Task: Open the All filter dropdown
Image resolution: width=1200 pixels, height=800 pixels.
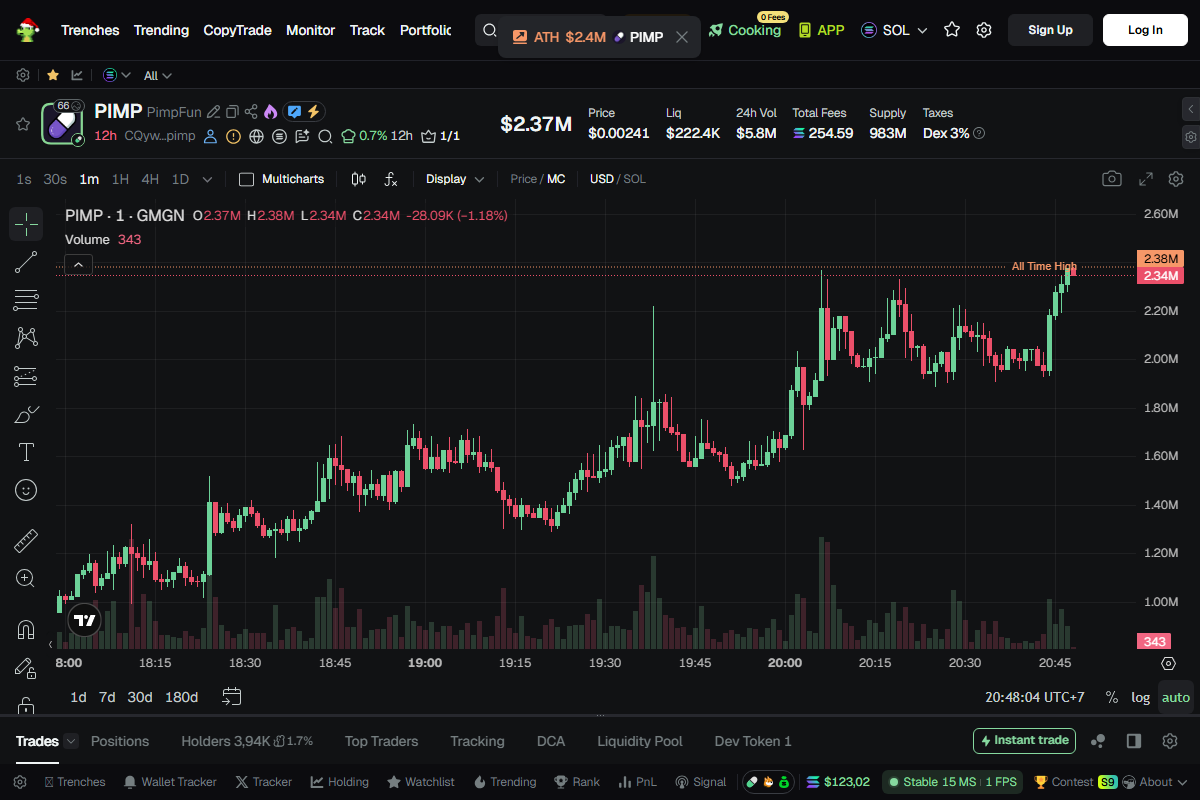Action: point(158,75)
